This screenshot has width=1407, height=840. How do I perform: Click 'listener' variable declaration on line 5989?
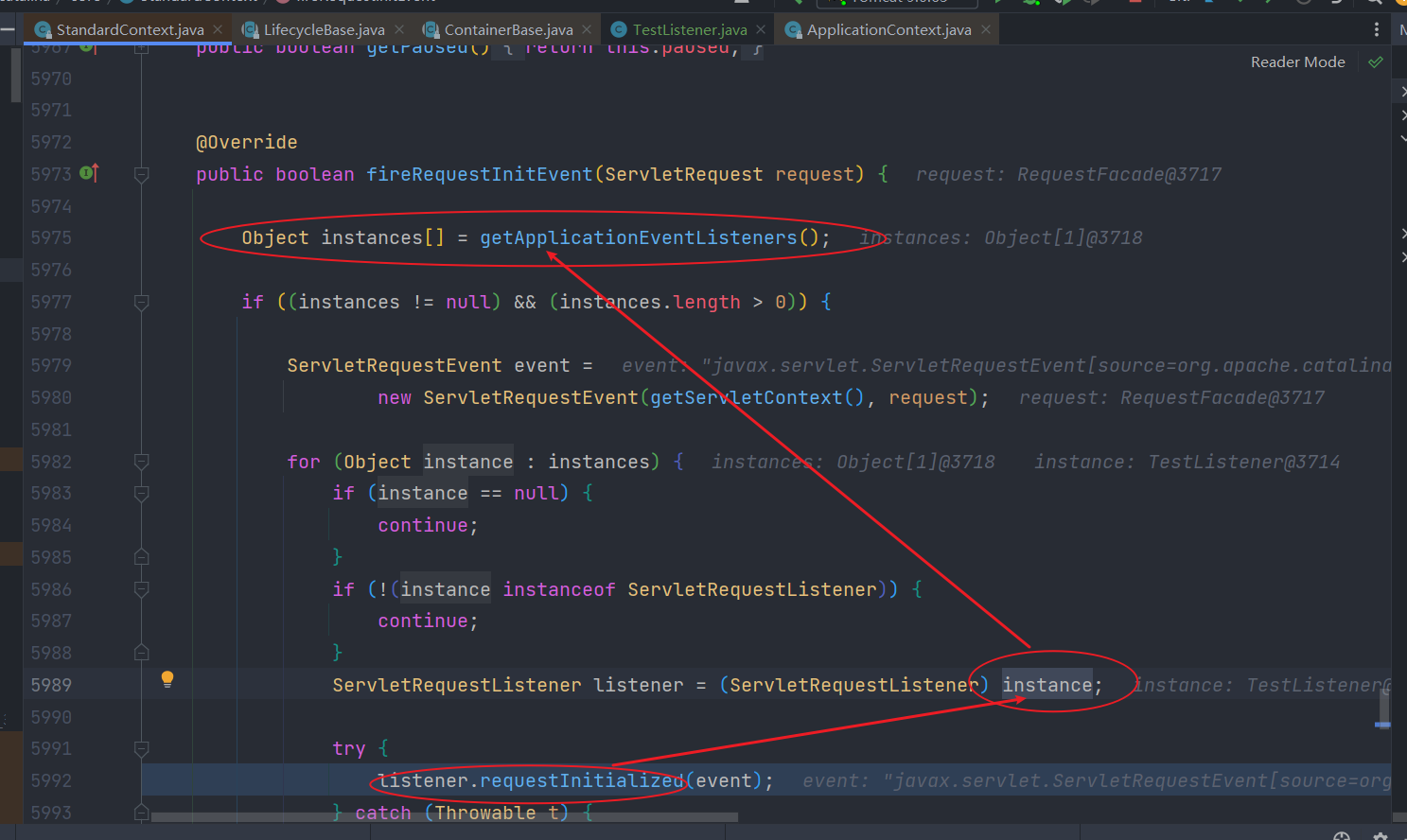[x=639, y=685]
